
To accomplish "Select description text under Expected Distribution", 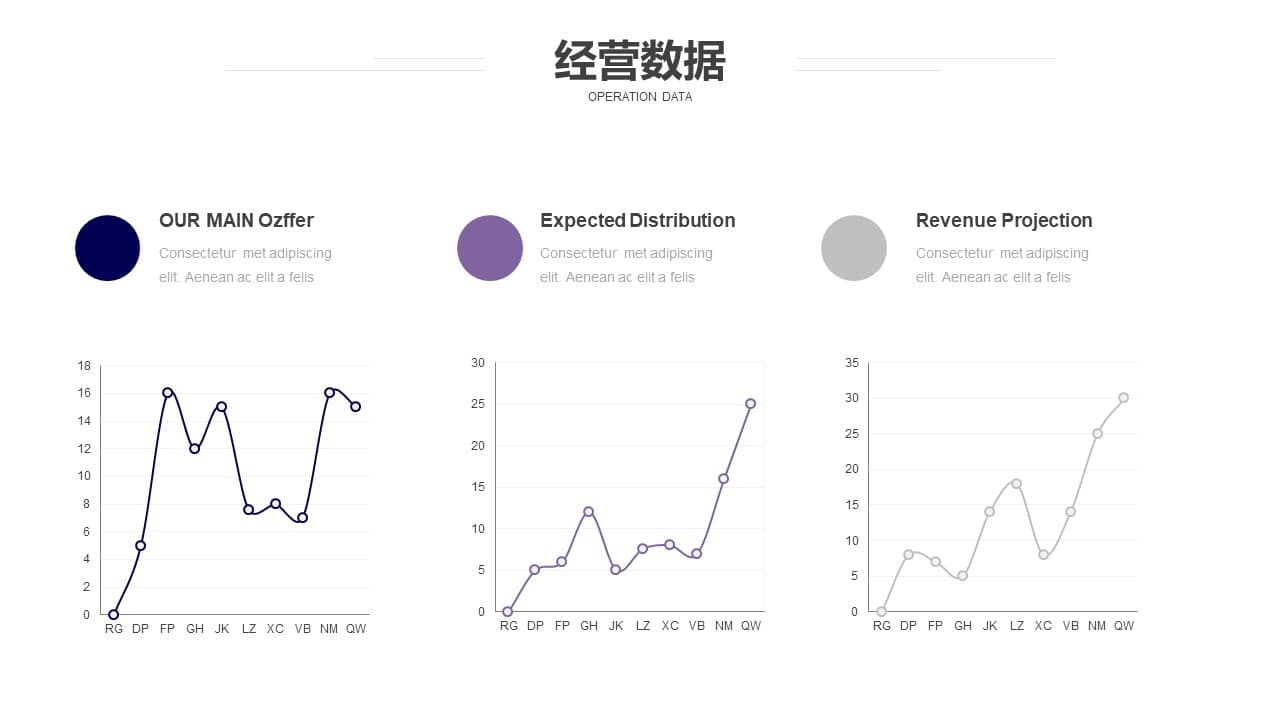I will point(626,265).
